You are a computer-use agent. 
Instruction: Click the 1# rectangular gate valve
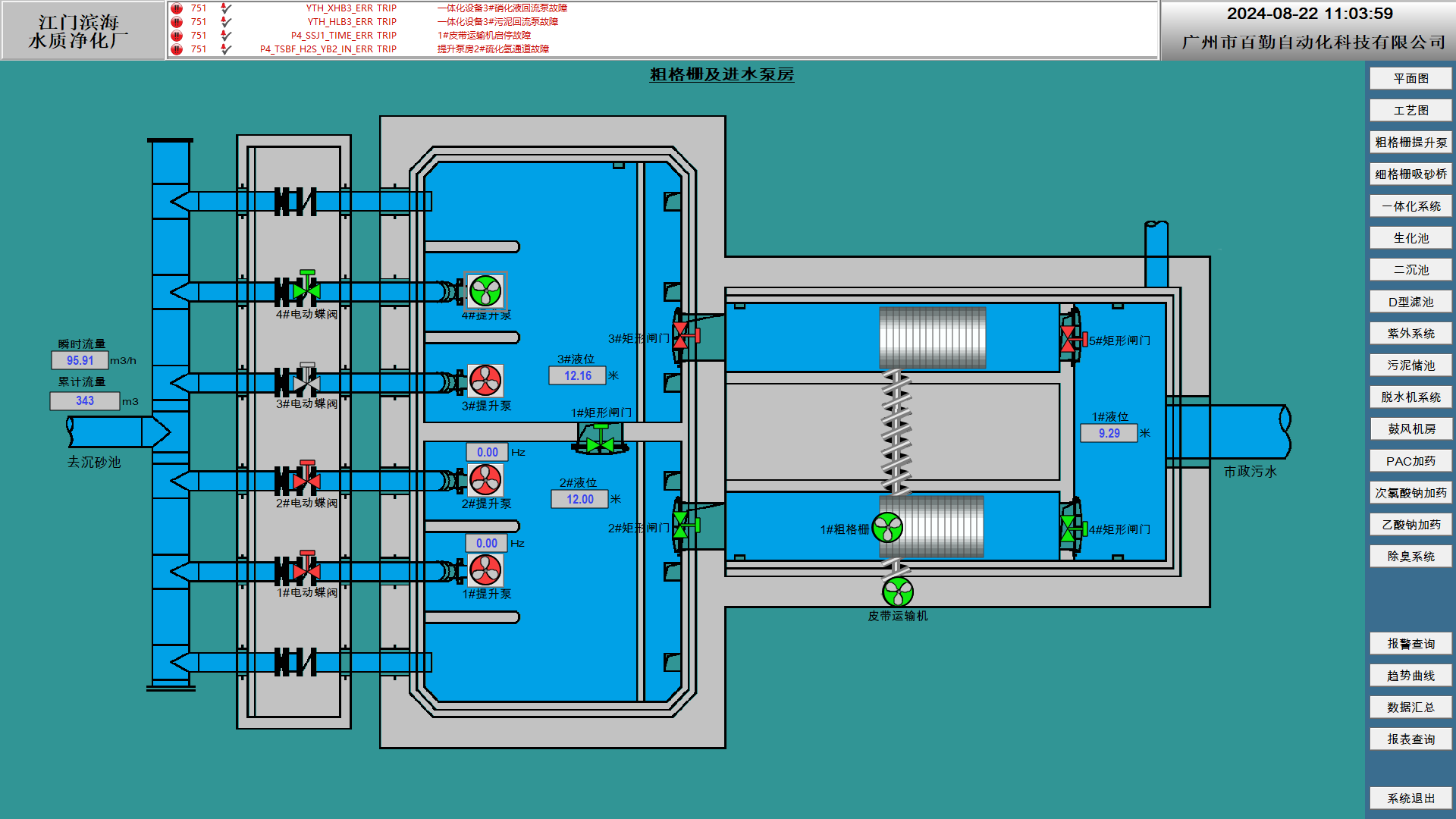(601, 441)
